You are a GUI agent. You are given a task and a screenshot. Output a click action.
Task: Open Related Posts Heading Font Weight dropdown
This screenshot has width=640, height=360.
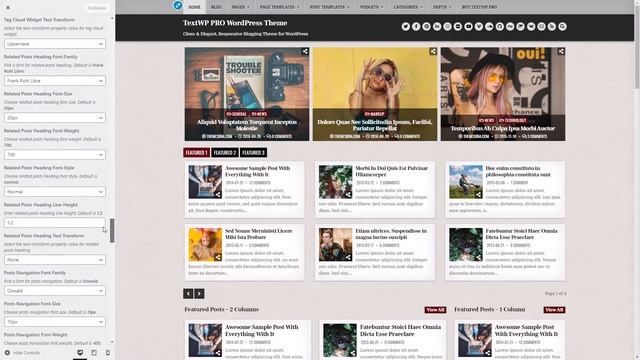point(55,155)
